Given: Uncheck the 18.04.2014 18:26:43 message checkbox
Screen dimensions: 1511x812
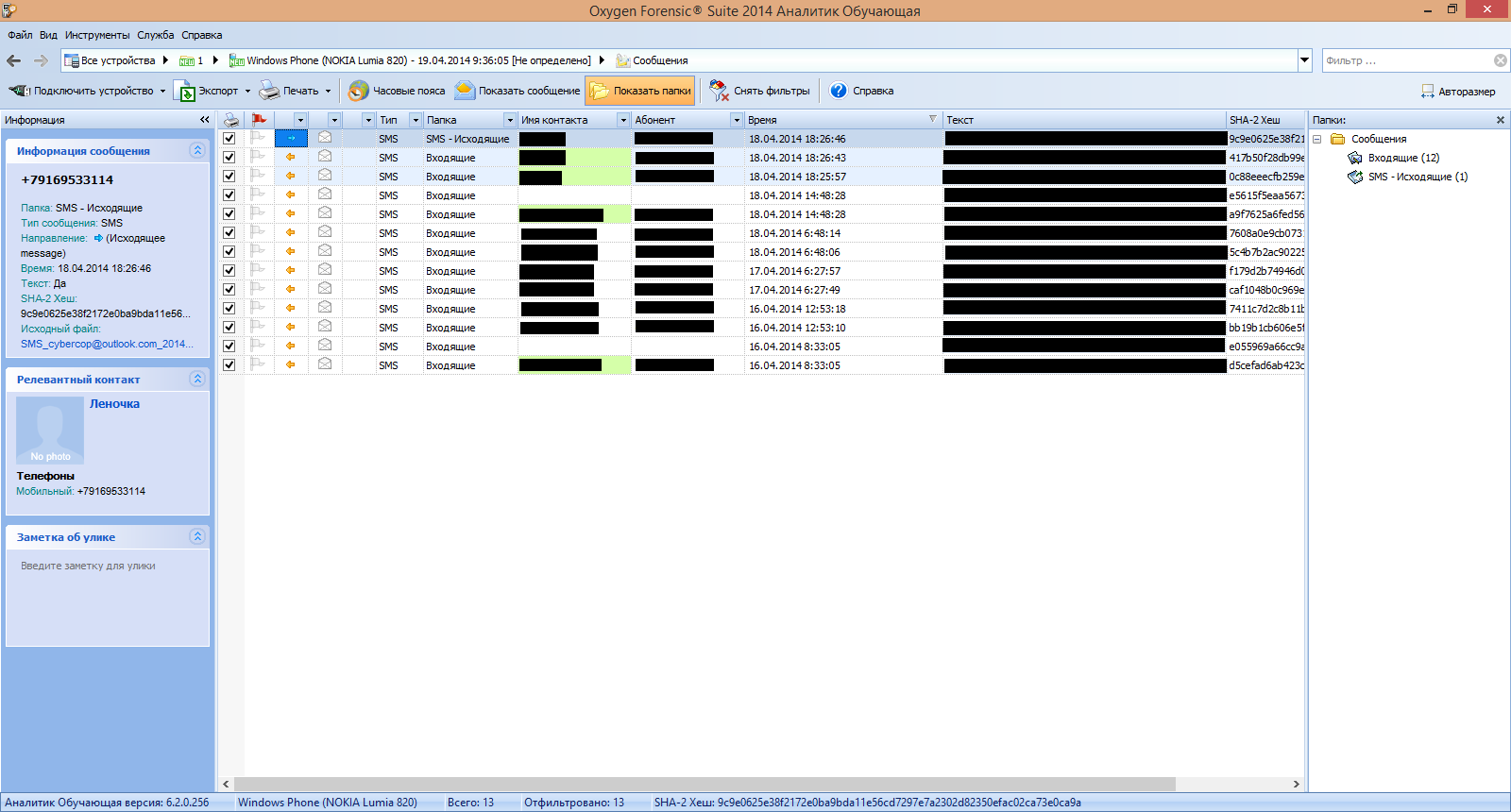Looking at the screenshot, I should pos(229,158).
